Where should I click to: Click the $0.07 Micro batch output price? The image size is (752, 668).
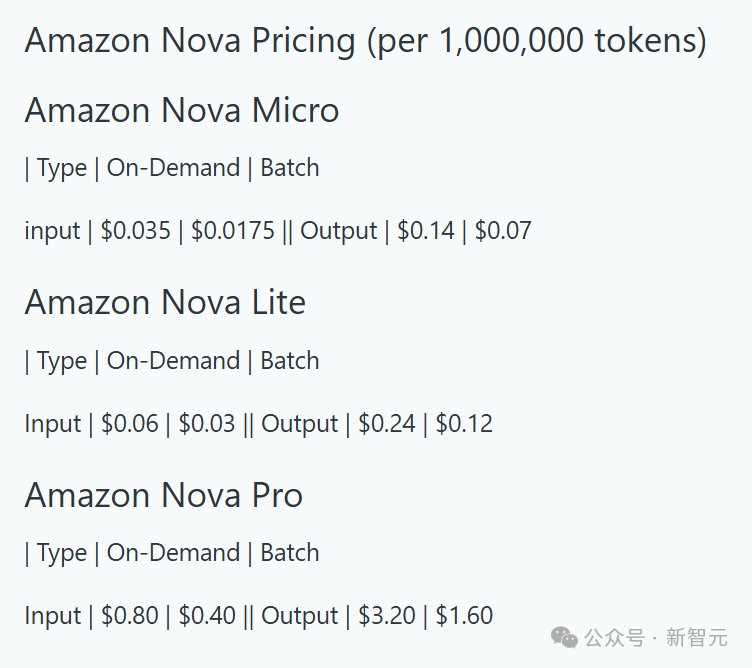(x=503, y=230)
